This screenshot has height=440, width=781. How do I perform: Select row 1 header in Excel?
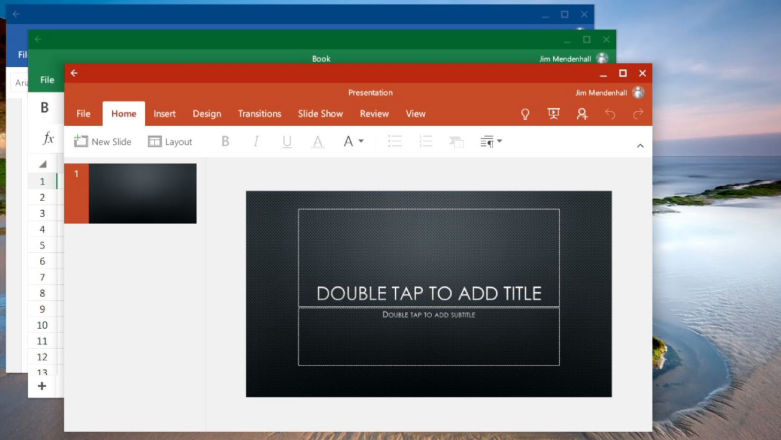click(42, 181)
